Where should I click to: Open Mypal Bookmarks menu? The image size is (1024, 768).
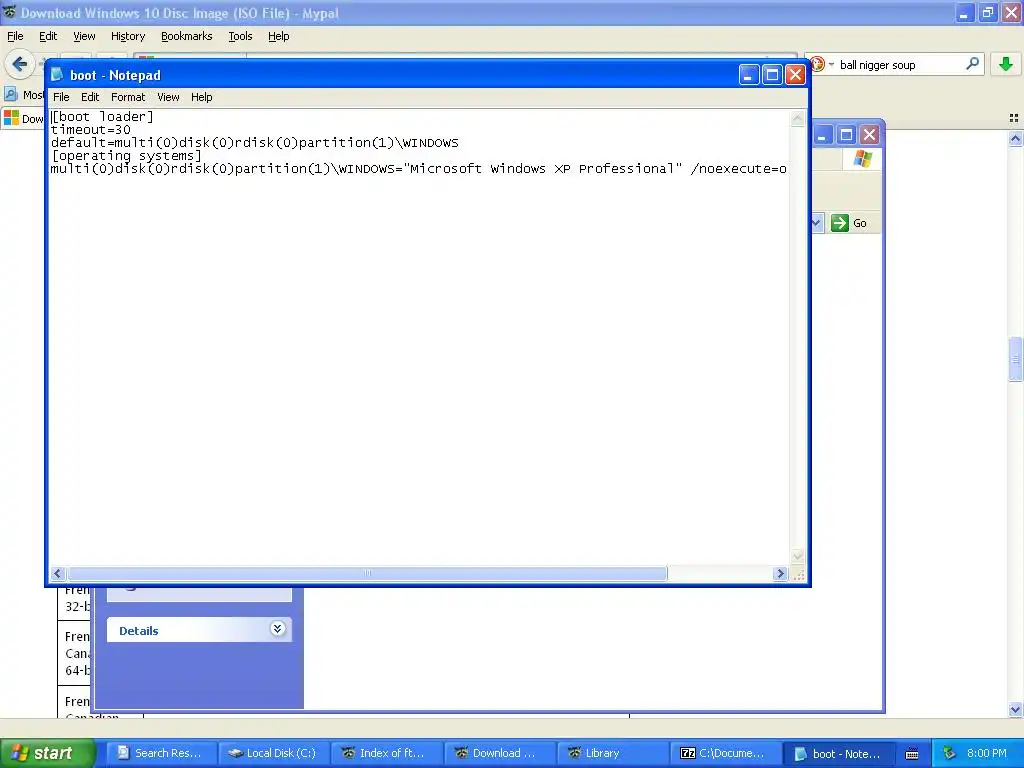point(187,36)
